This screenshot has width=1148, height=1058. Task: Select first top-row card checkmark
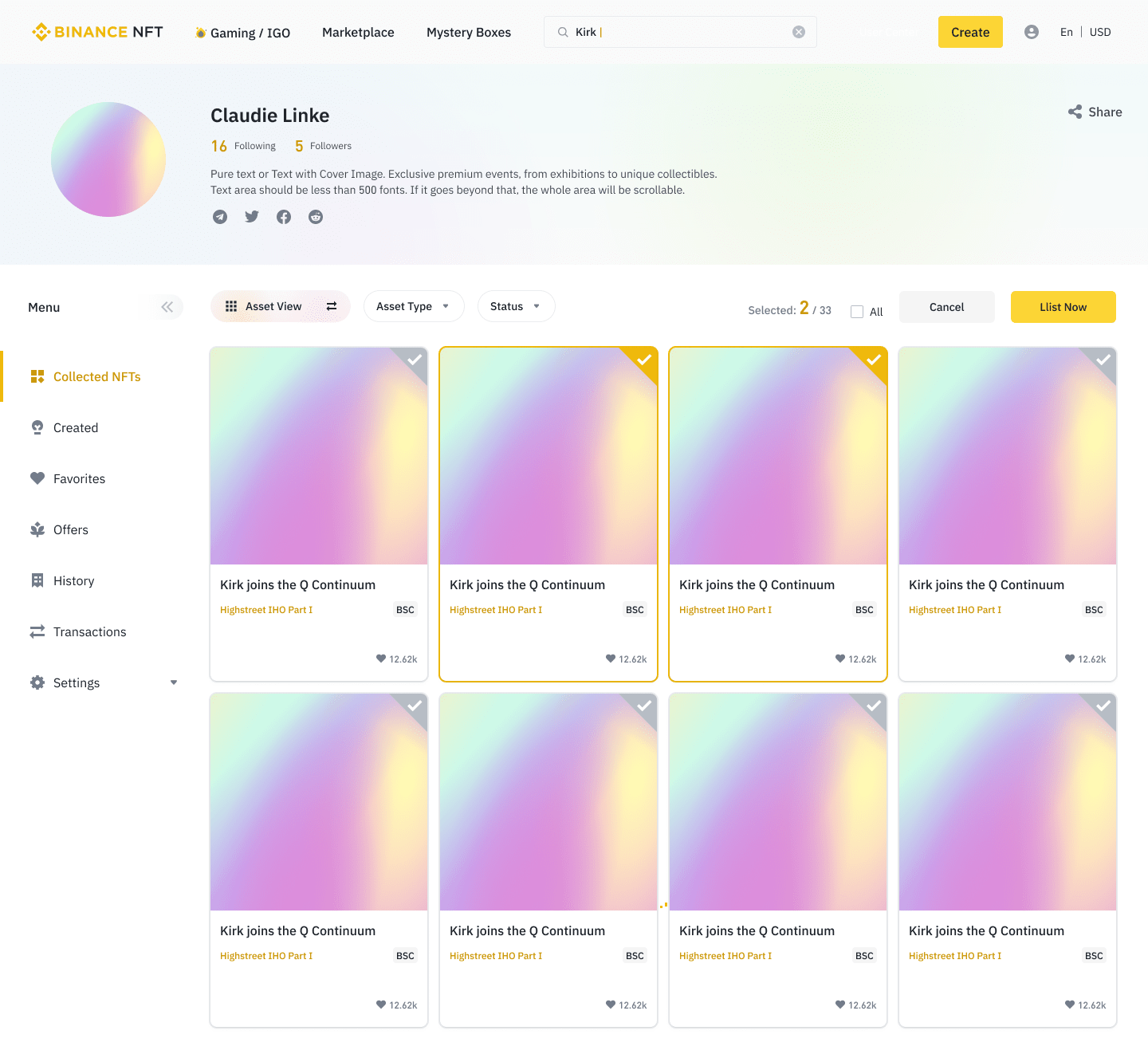[x=415, y=360]
